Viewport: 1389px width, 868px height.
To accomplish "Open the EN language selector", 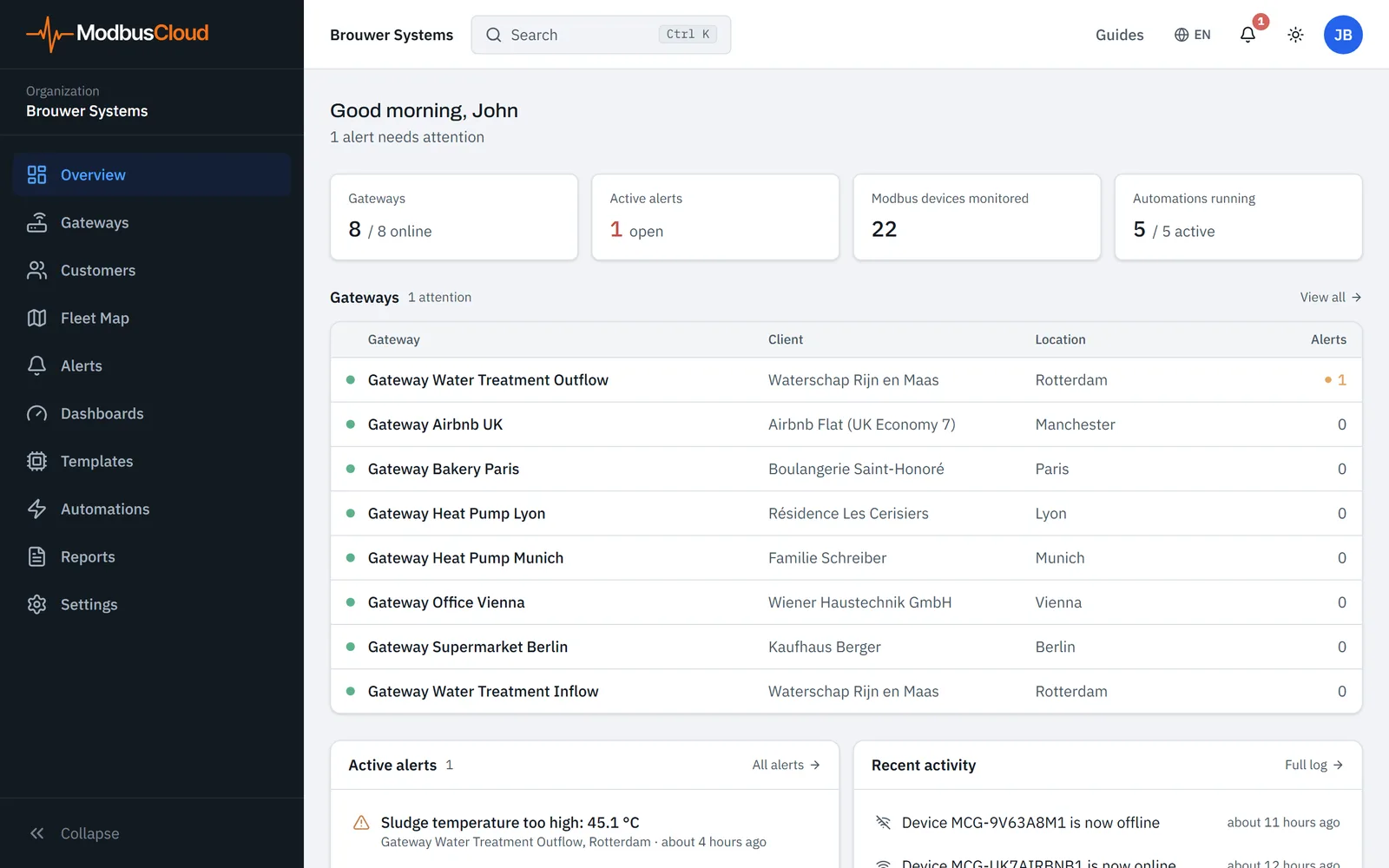I will click(1192, 35).
